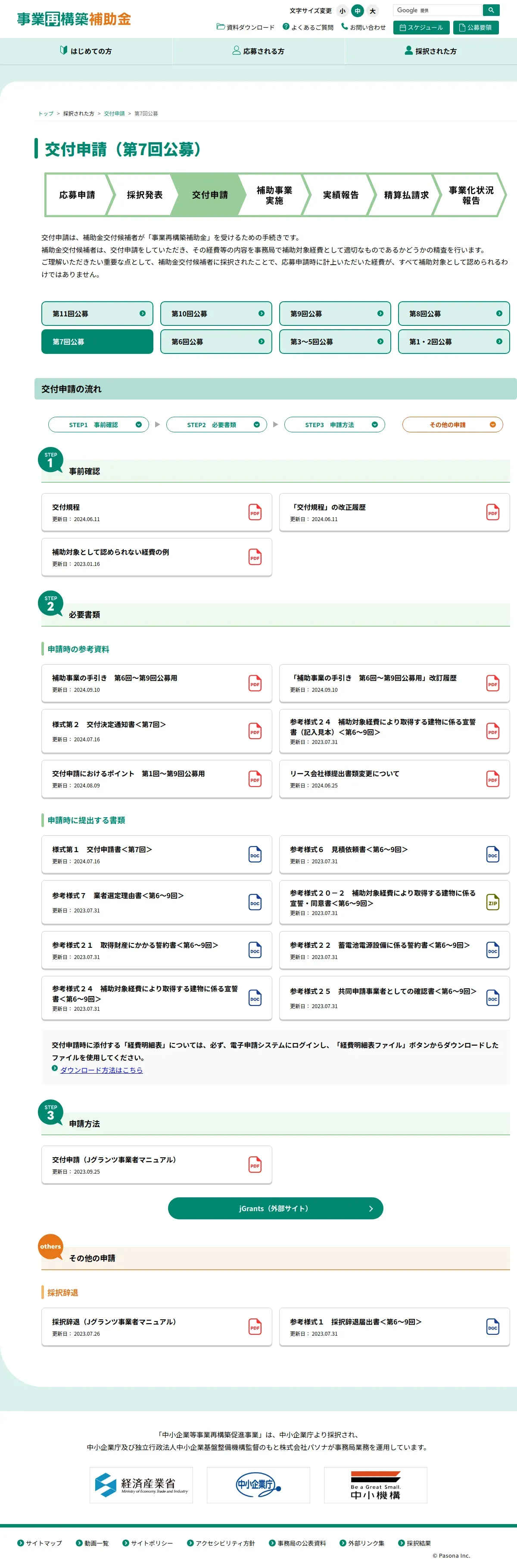Open the 公募要領 button
The height and width of the screenshot is (1568, 517).
coord(476,28)
